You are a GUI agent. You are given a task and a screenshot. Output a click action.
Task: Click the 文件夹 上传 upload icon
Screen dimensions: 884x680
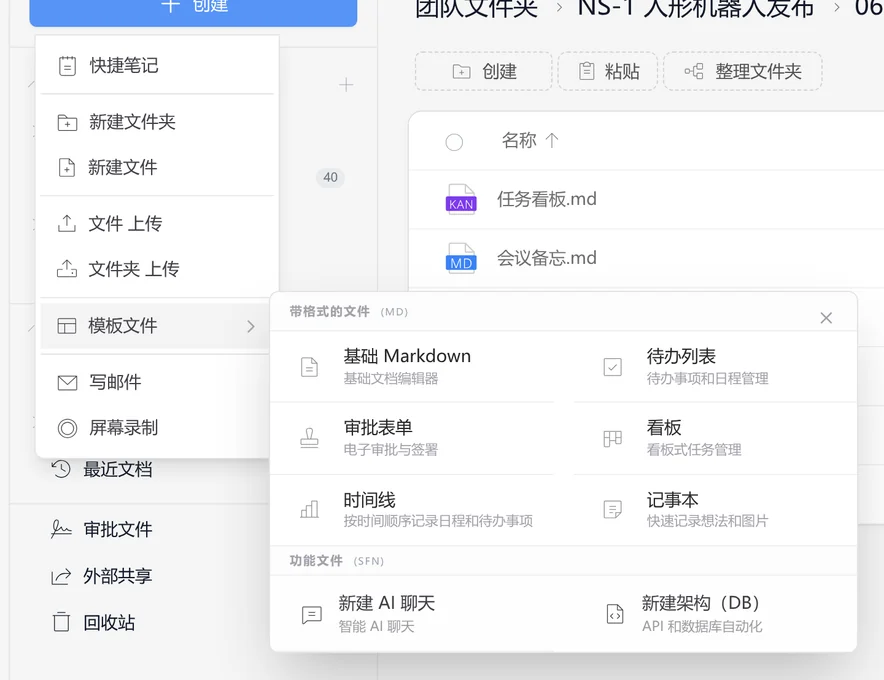67,269
